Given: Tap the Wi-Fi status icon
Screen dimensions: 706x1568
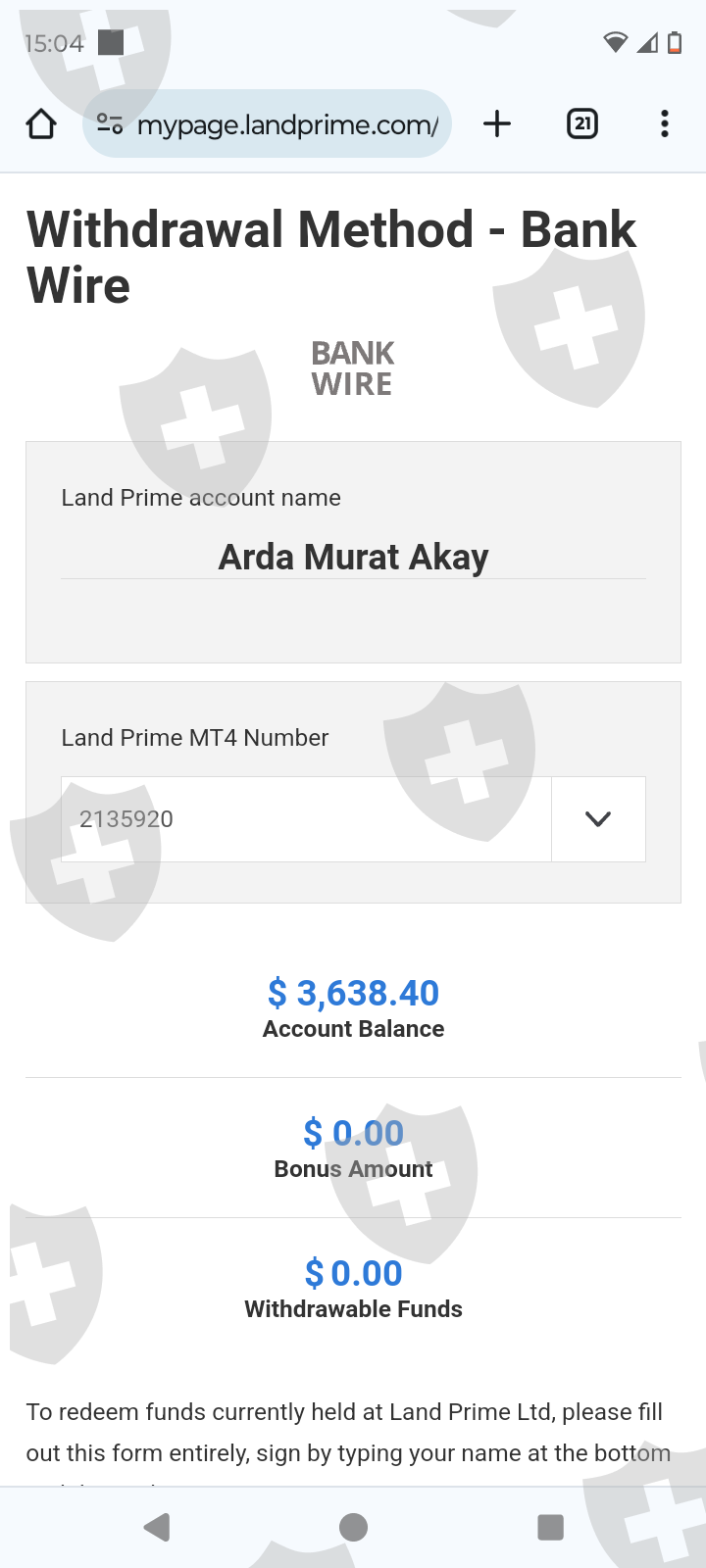Looking at the screenshot, I should click(x=616, y=42).
